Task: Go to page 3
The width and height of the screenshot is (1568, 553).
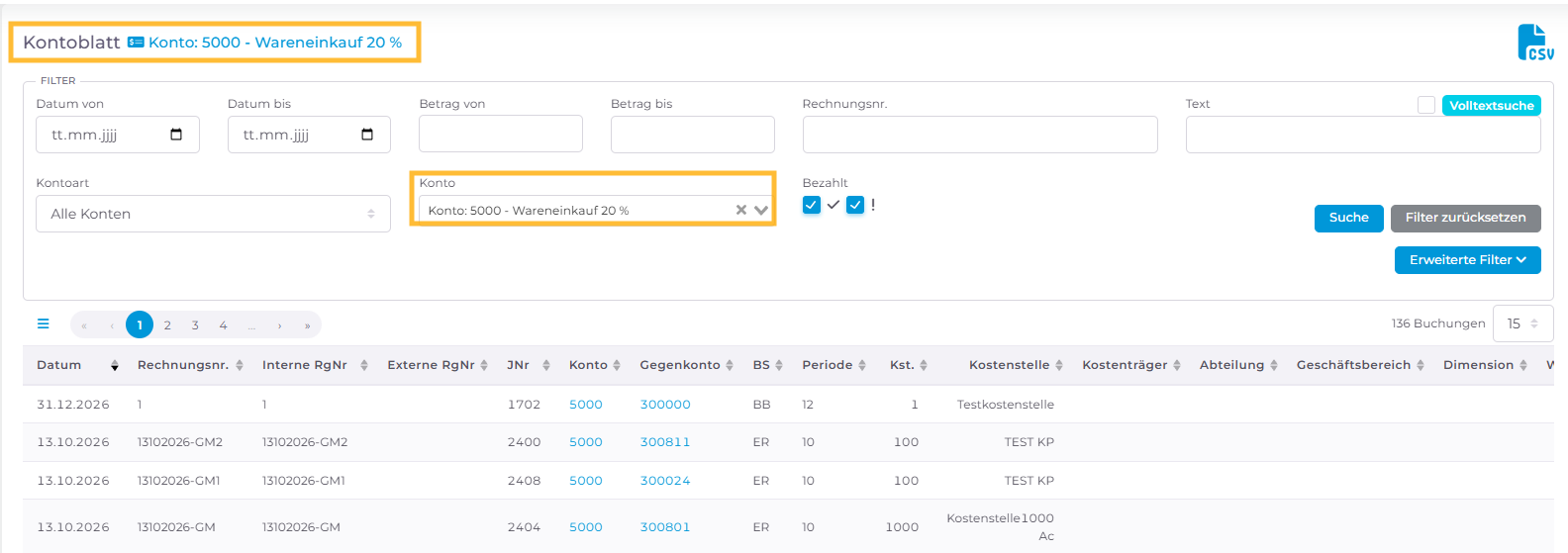Action: pyautogui.click(x=195, y=324)
